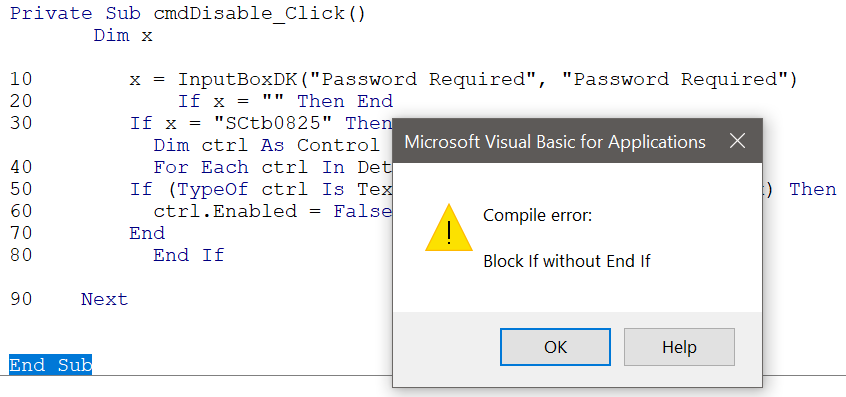Viewport: 846px width, 397px height.
Task: Click the "SCtb0825" password string on line 30
Action: 273,124
